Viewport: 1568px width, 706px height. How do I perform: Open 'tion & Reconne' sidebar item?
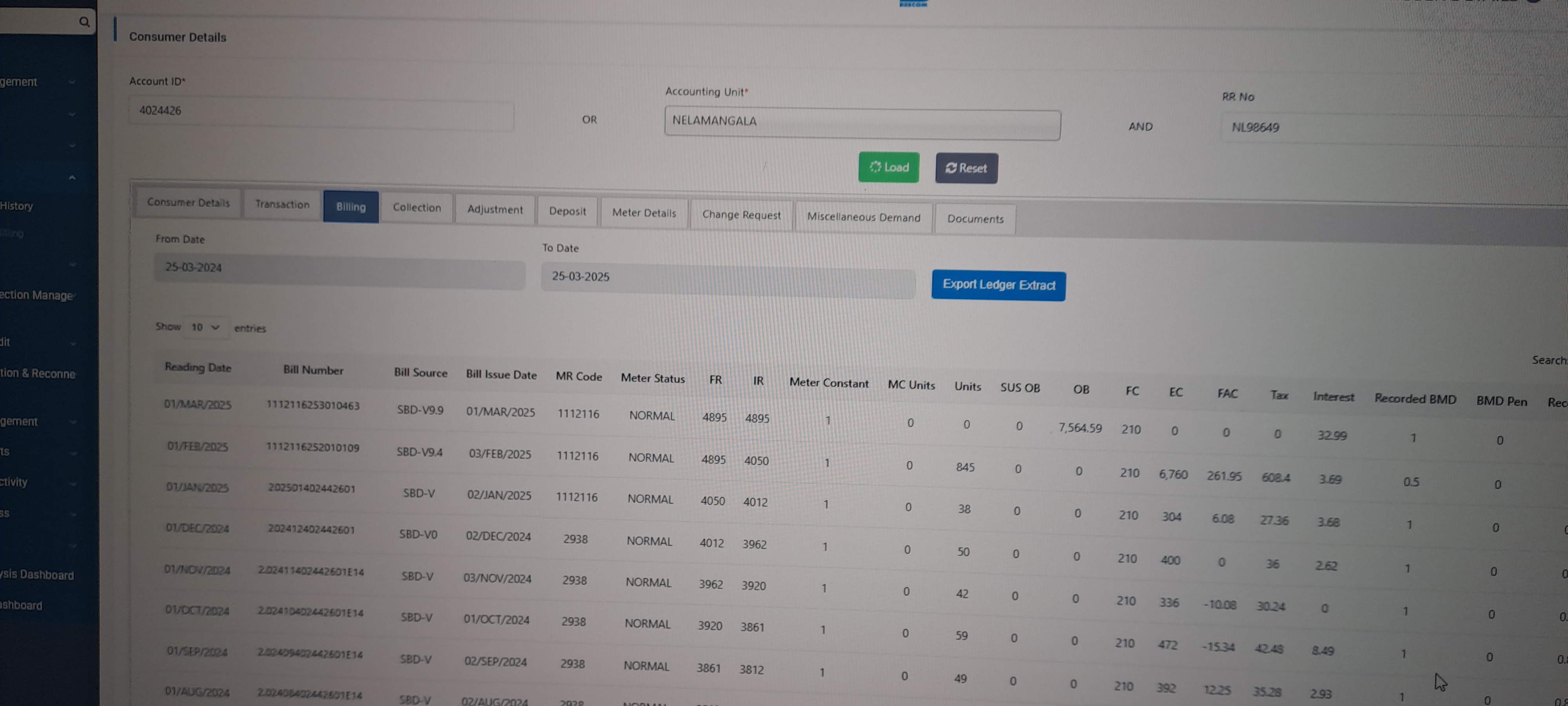pyautogui.click(x=38, y=373)
